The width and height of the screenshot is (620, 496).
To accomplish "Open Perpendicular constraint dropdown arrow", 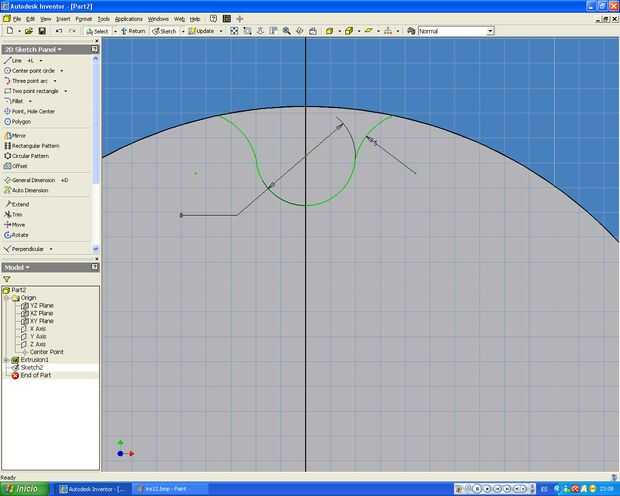I will 51,249.
